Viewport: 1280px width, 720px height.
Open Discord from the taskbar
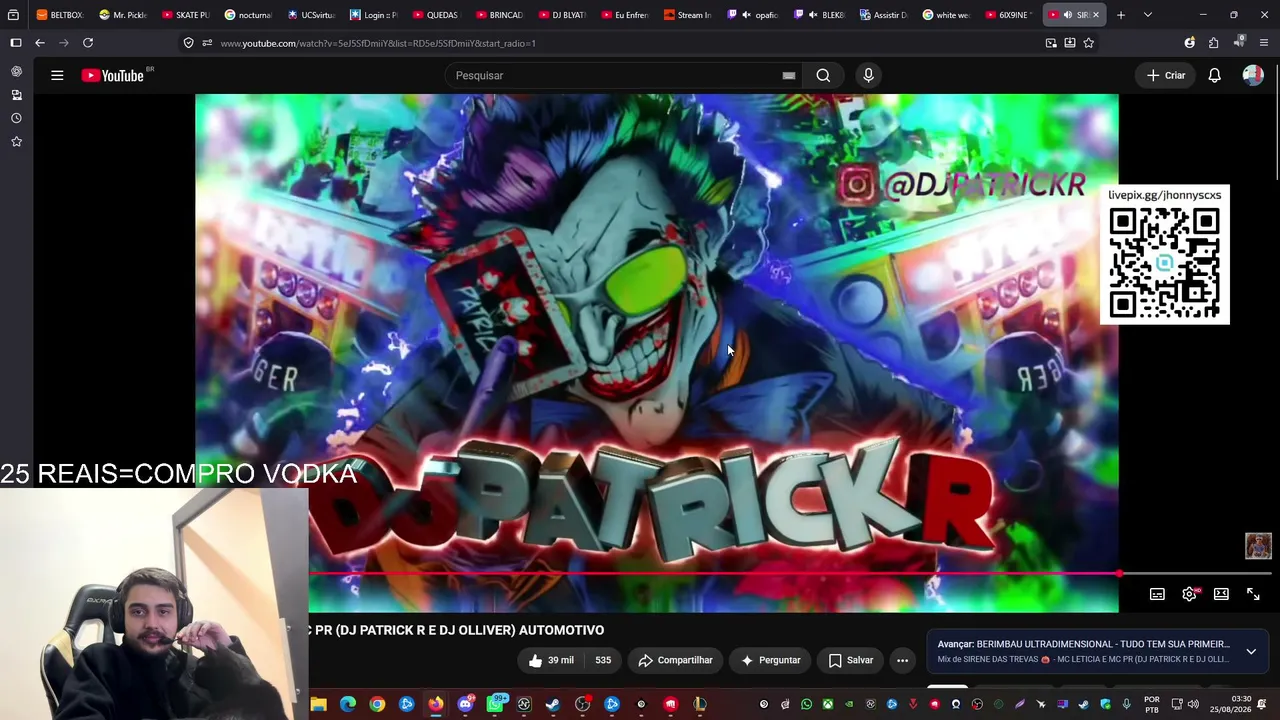pyautogui.click(x=465, y=704)
